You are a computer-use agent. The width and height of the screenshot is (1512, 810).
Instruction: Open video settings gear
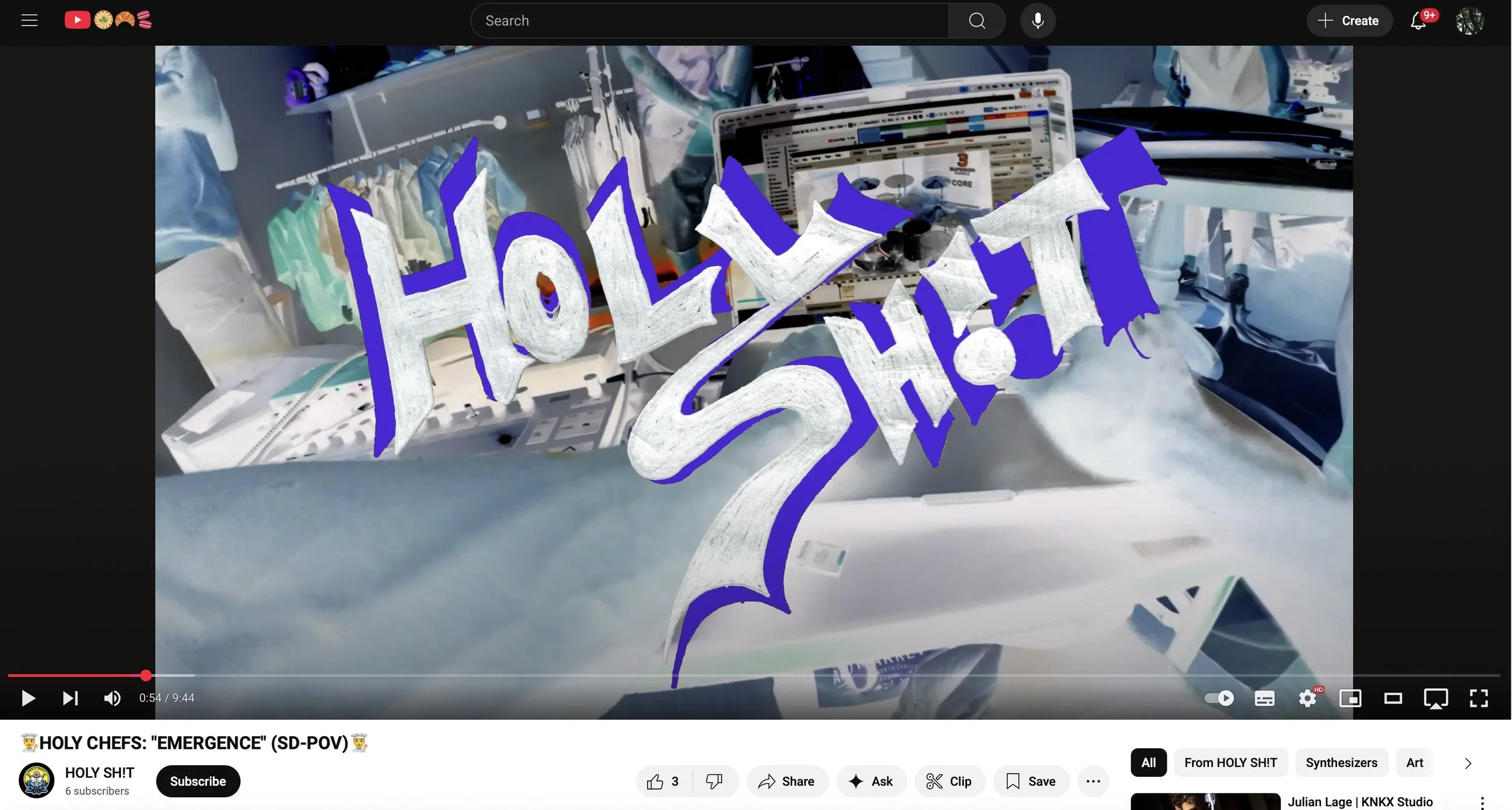coord(1307,698)
